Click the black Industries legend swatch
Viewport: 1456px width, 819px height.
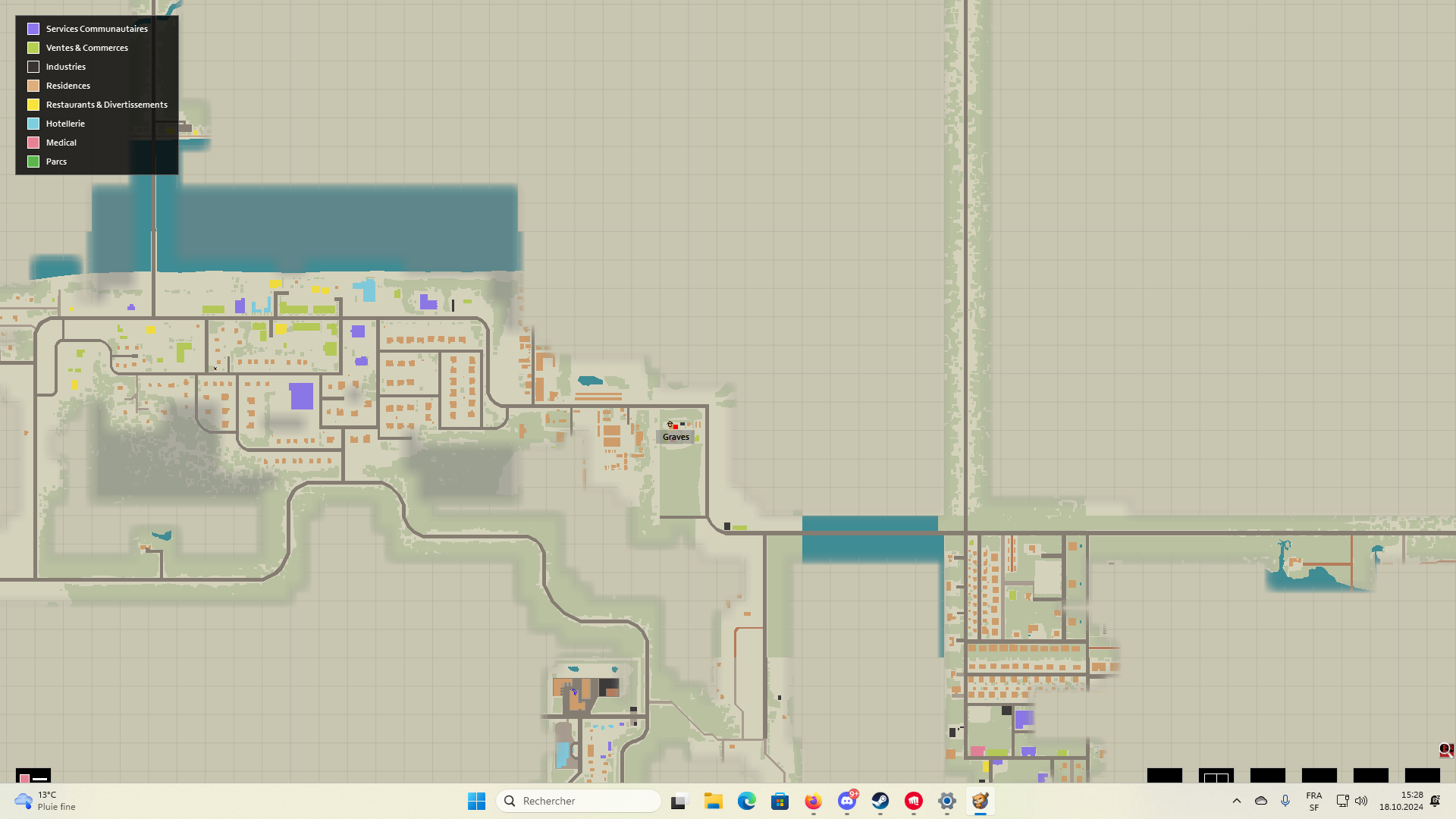click(x=33, y=67)
